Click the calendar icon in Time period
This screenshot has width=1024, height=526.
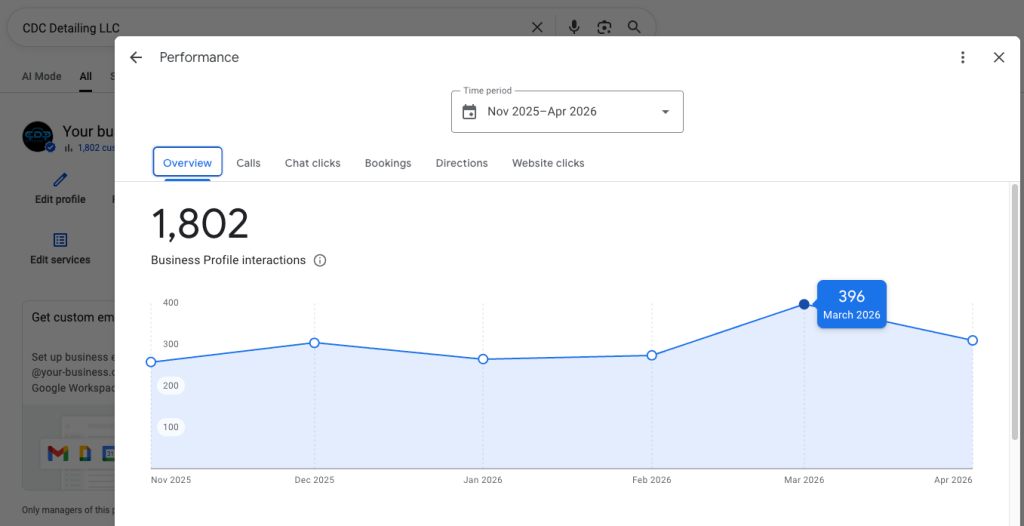pyautogui.click(x=469, y=112)
